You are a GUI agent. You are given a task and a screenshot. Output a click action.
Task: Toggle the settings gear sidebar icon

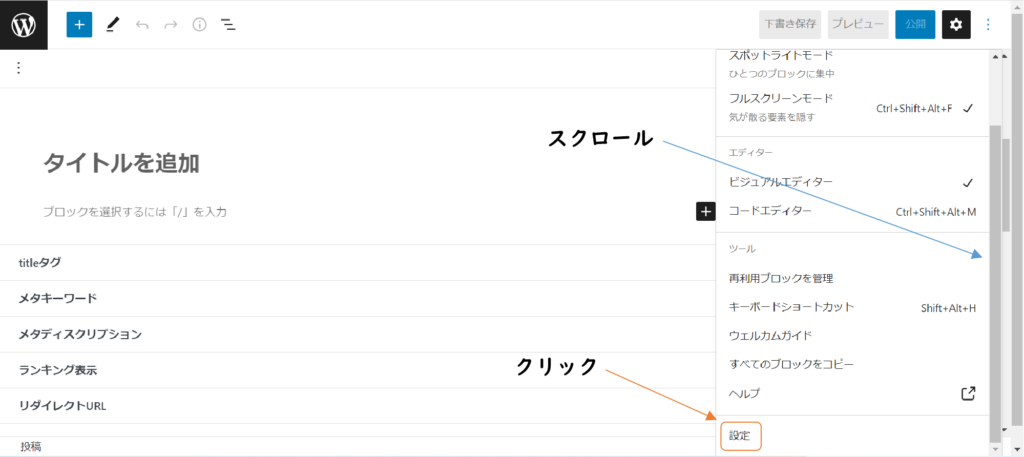pos(956,25)
